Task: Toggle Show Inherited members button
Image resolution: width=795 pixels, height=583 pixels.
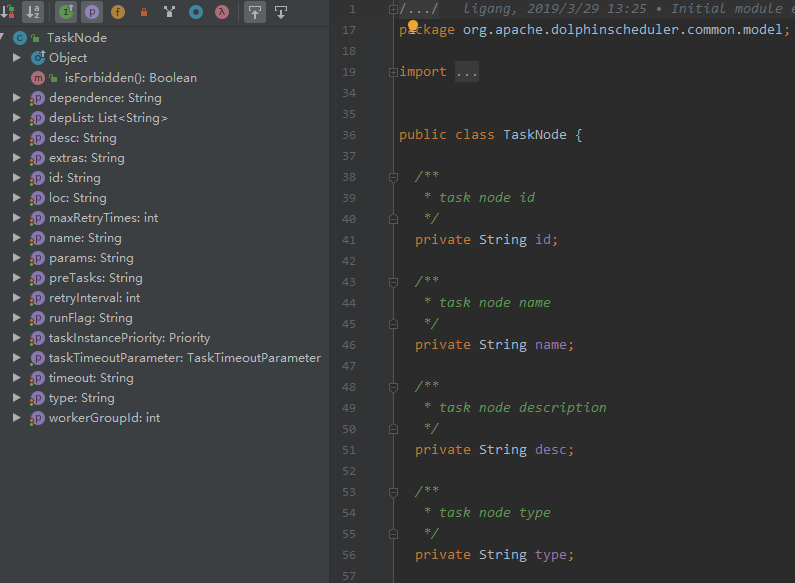Action: (66, 12)
